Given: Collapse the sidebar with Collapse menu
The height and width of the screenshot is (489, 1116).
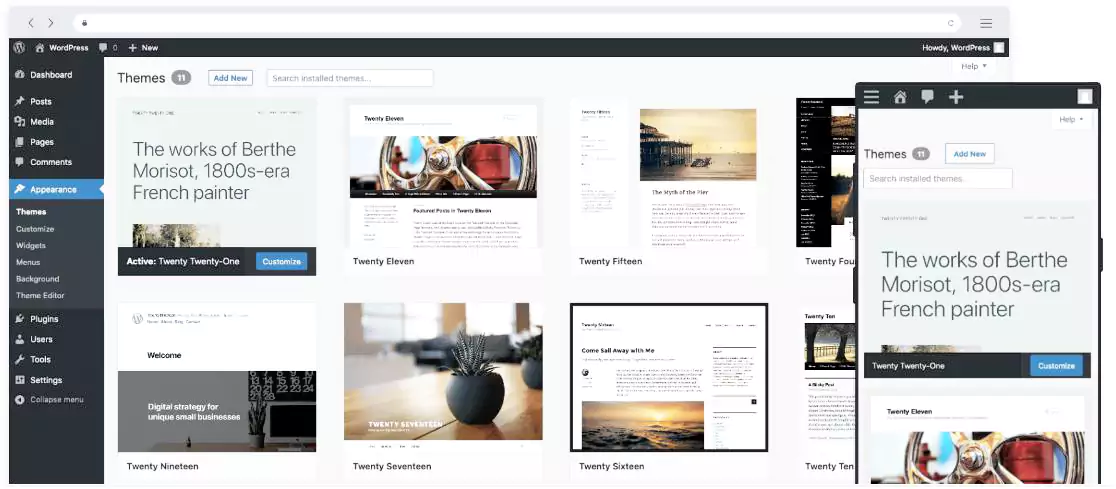Looking at the screenshot, I should (49, 400).
